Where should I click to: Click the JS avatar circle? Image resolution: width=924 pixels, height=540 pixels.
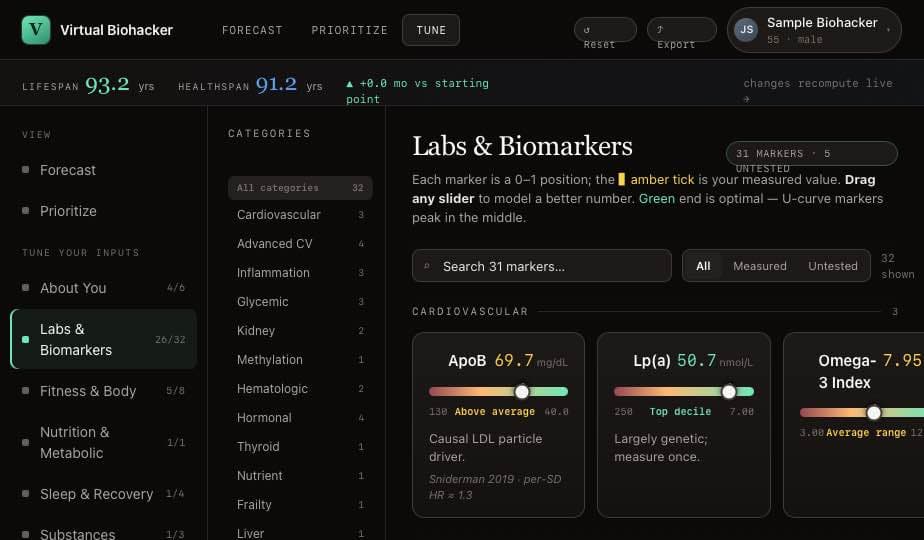point(746,29)
